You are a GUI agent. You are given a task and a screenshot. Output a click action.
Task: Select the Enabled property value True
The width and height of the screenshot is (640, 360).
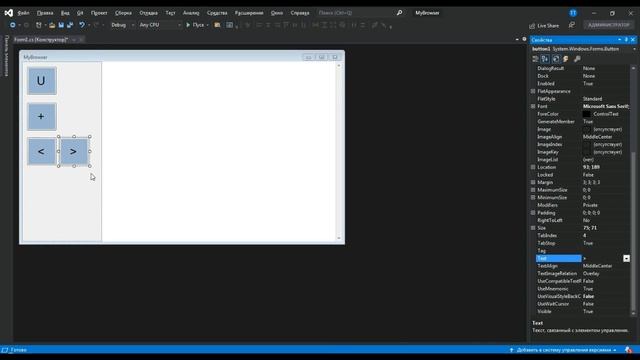click(588, 84)
